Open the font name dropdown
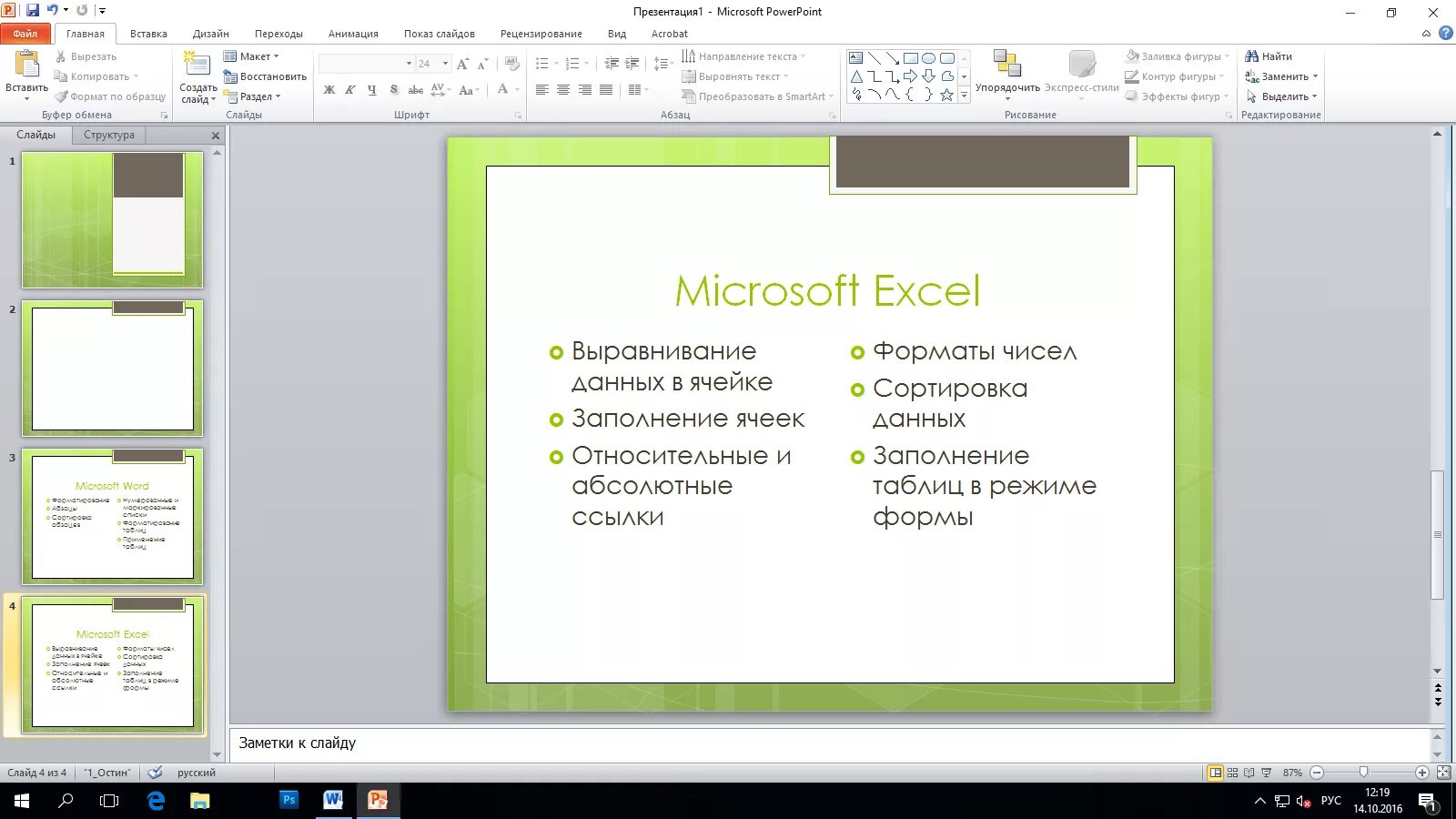The width and height of the screenshot is (1456, 819). click(409, 64)
